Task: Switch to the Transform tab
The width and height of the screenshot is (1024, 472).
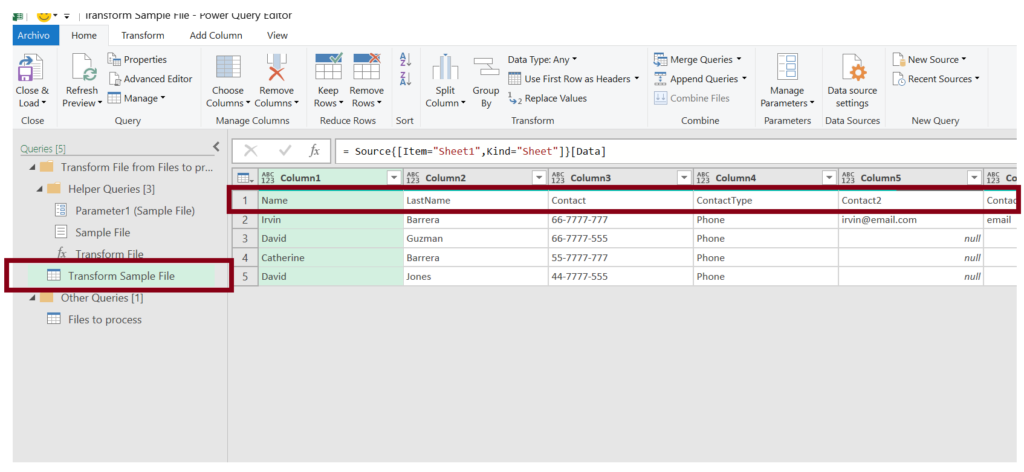Action: point(142,35)
